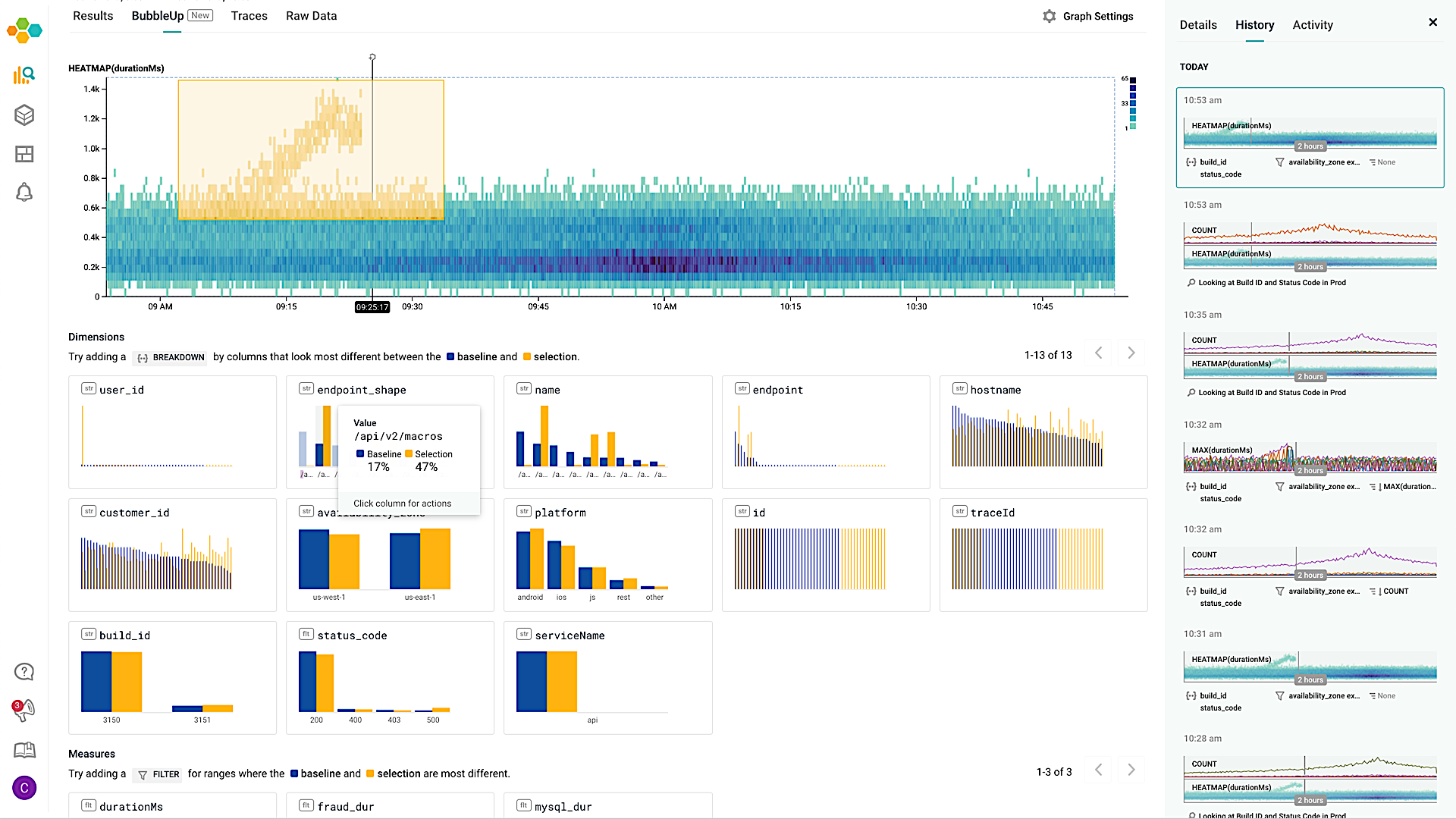Open the documentation book icon
The width and height of the screenshot is (1456, 819).
tap(24, 750)
